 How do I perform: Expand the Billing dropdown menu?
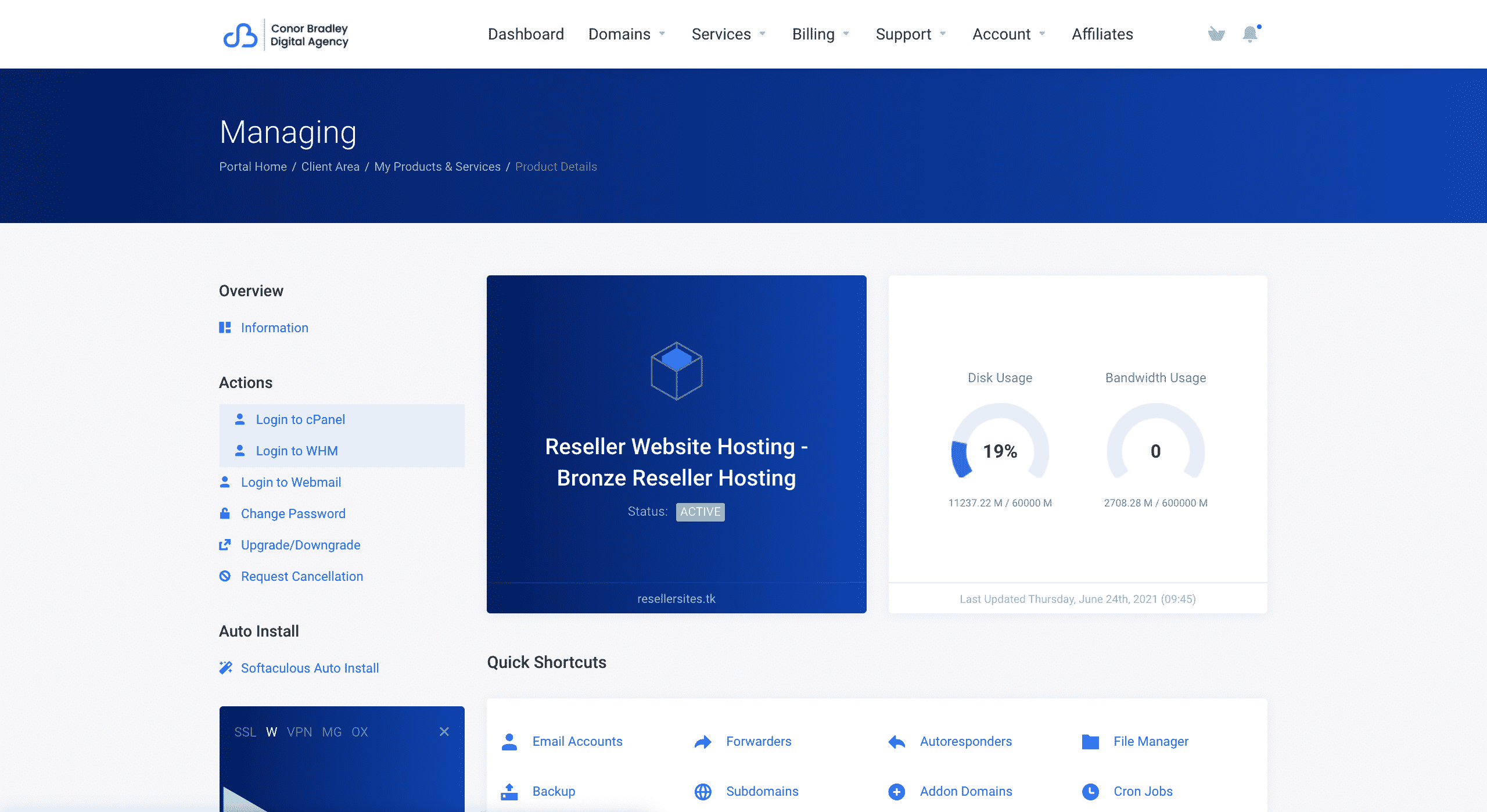pos(821,34)
